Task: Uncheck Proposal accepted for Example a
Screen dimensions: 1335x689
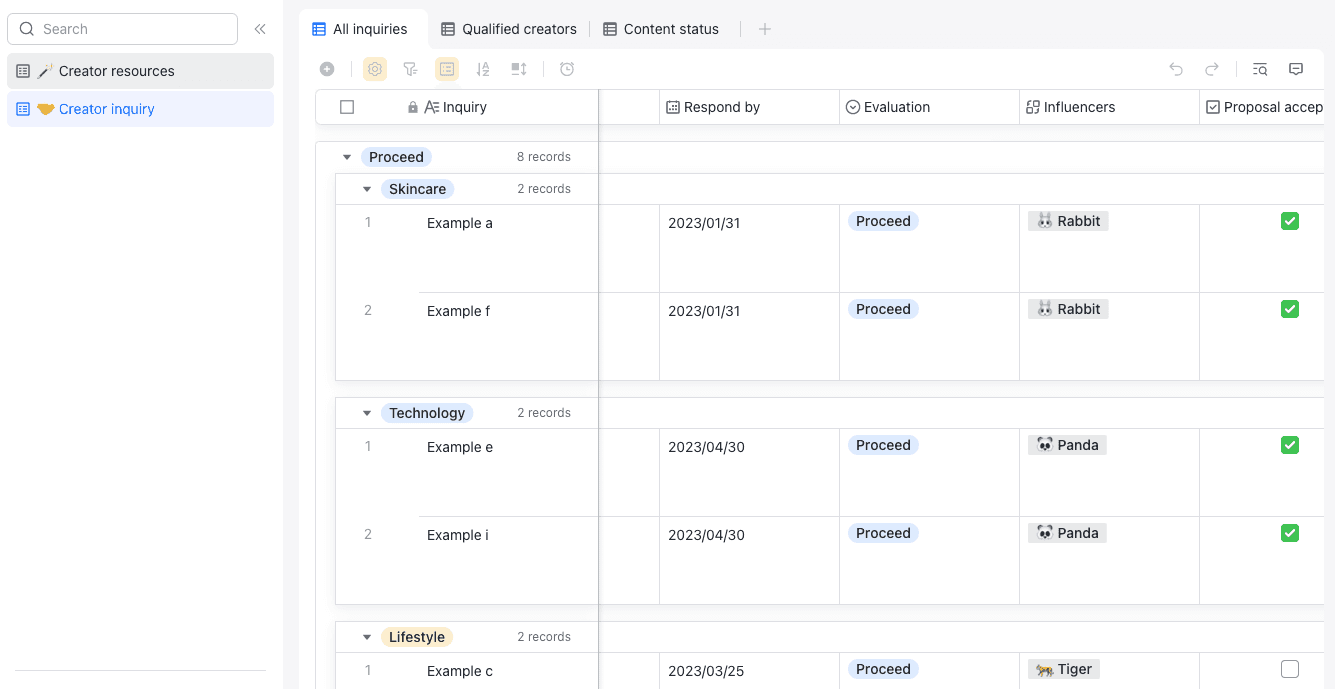Action: [1290, 221]
